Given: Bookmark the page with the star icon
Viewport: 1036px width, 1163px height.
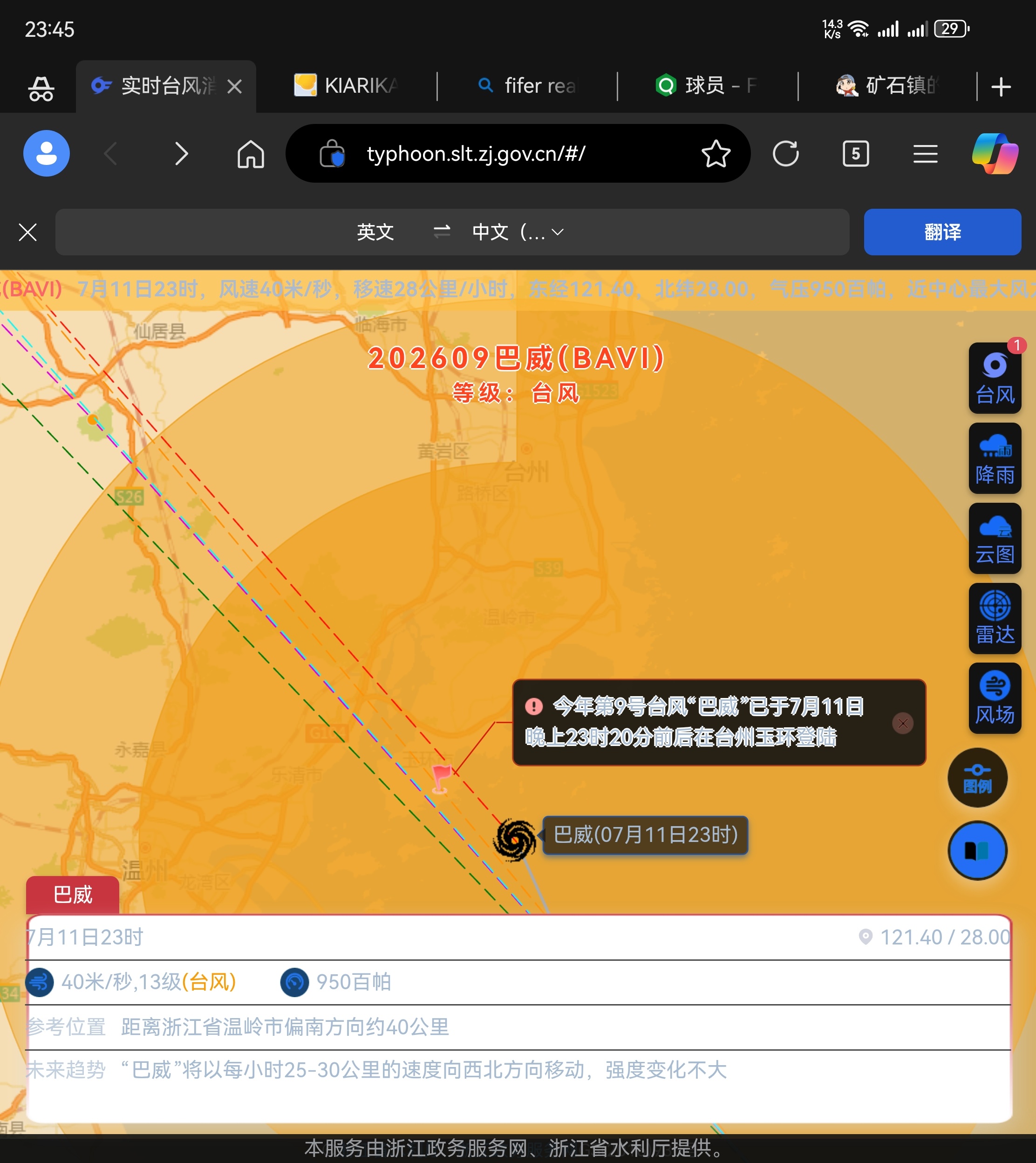Looking at the screenshot, I should pyautogui.click(x=716, y=154).
